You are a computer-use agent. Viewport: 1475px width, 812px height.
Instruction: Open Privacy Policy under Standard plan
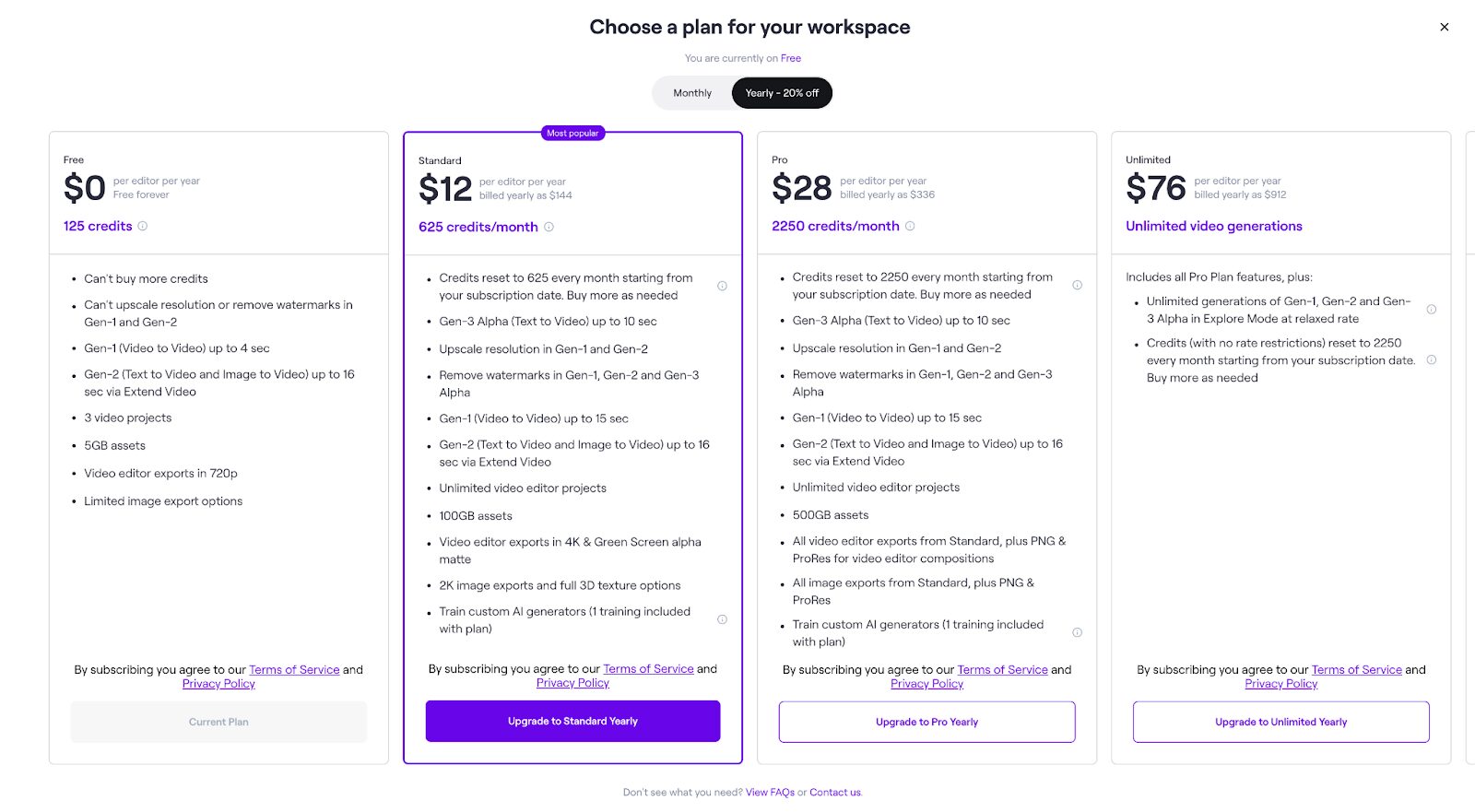tap(572, 683)
